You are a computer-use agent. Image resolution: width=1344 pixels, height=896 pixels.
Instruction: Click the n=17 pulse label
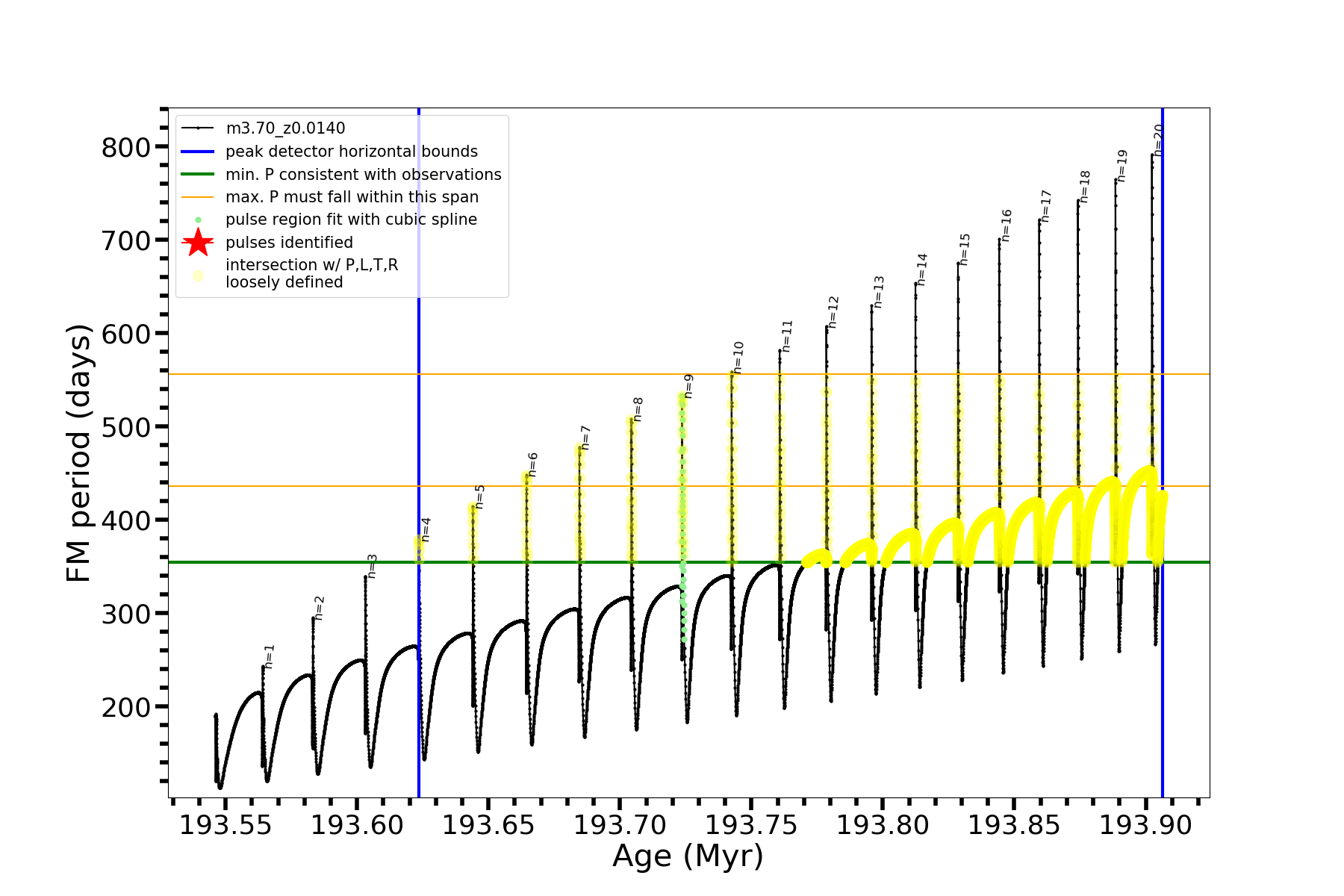[1046, 206]
